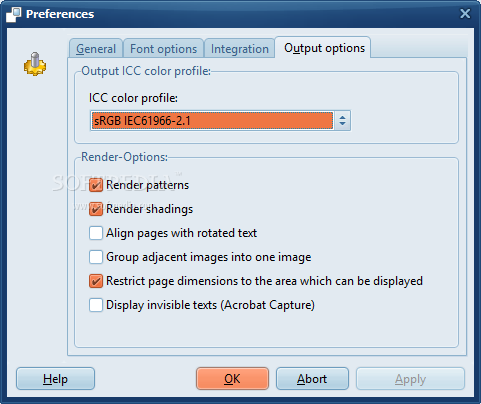Click the Apply button
Viewport: 481px width, 404px height.
(x=410, y=379)
